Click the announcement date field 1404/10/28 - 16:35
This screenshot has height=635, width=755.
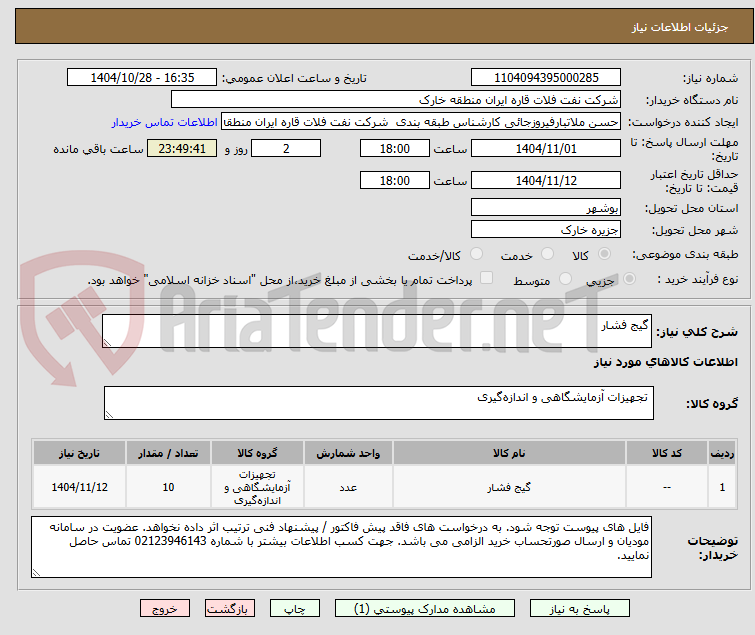point(142,78)
